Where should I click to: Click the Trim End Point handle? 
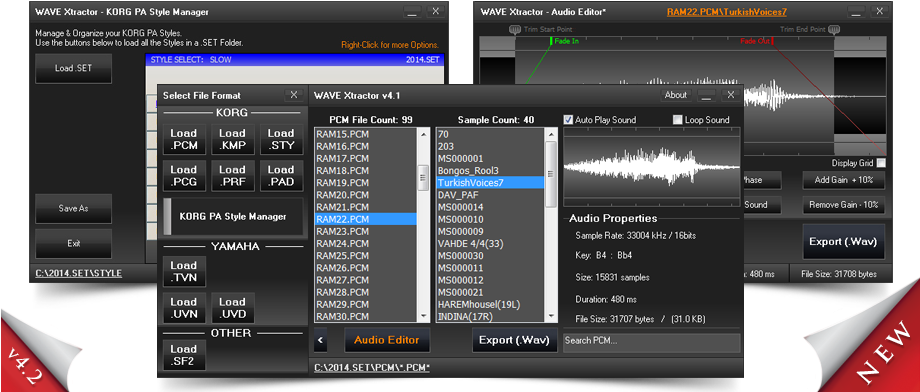834,29
